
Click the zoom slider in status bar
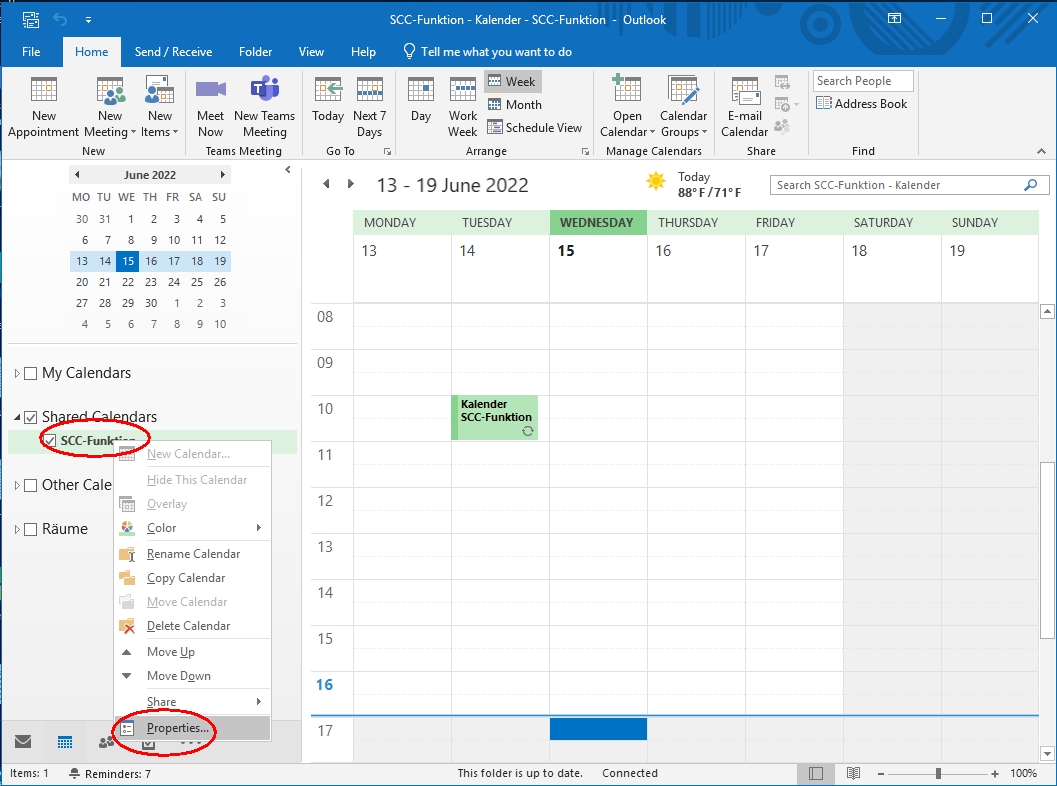[938, 773]
